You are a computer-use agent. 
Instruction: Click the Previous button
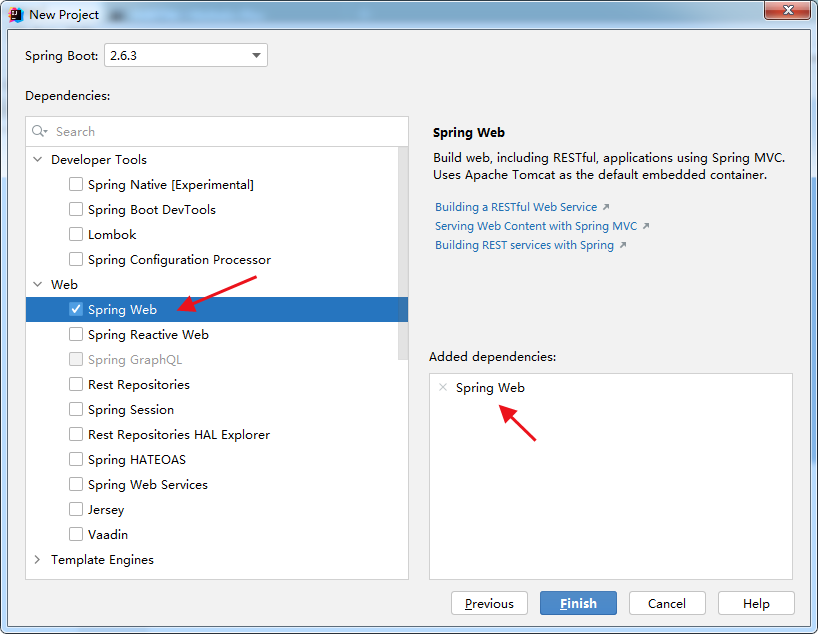[489, 603]
